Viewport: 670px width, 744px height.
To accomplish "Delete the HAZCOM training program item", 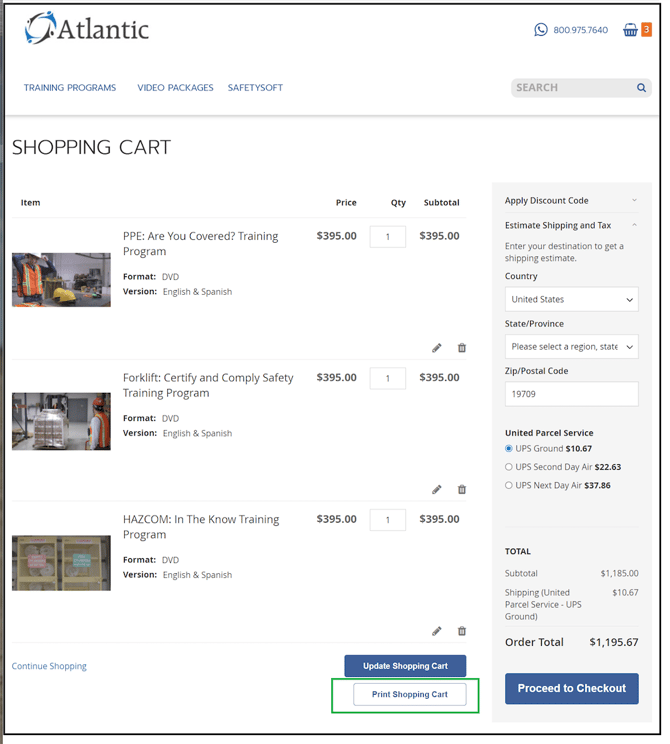I will point(462,631).
